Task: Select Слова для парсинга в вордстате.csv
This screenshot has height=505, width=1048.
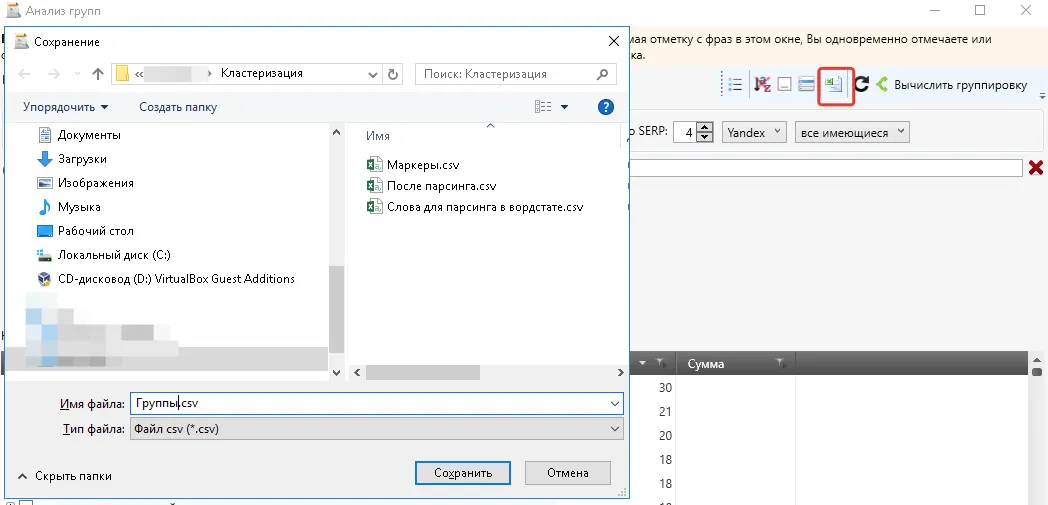Action: coord(475,207)
